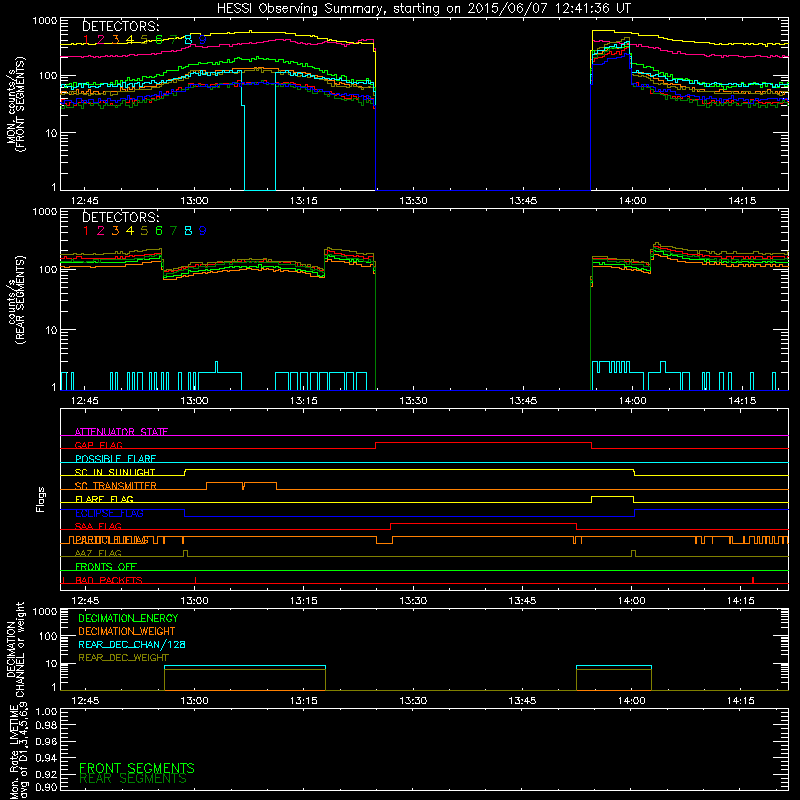Click the 100 y-axis value on decimation plot
This screenshot has width=800, height=800.
tap(48, 636)
